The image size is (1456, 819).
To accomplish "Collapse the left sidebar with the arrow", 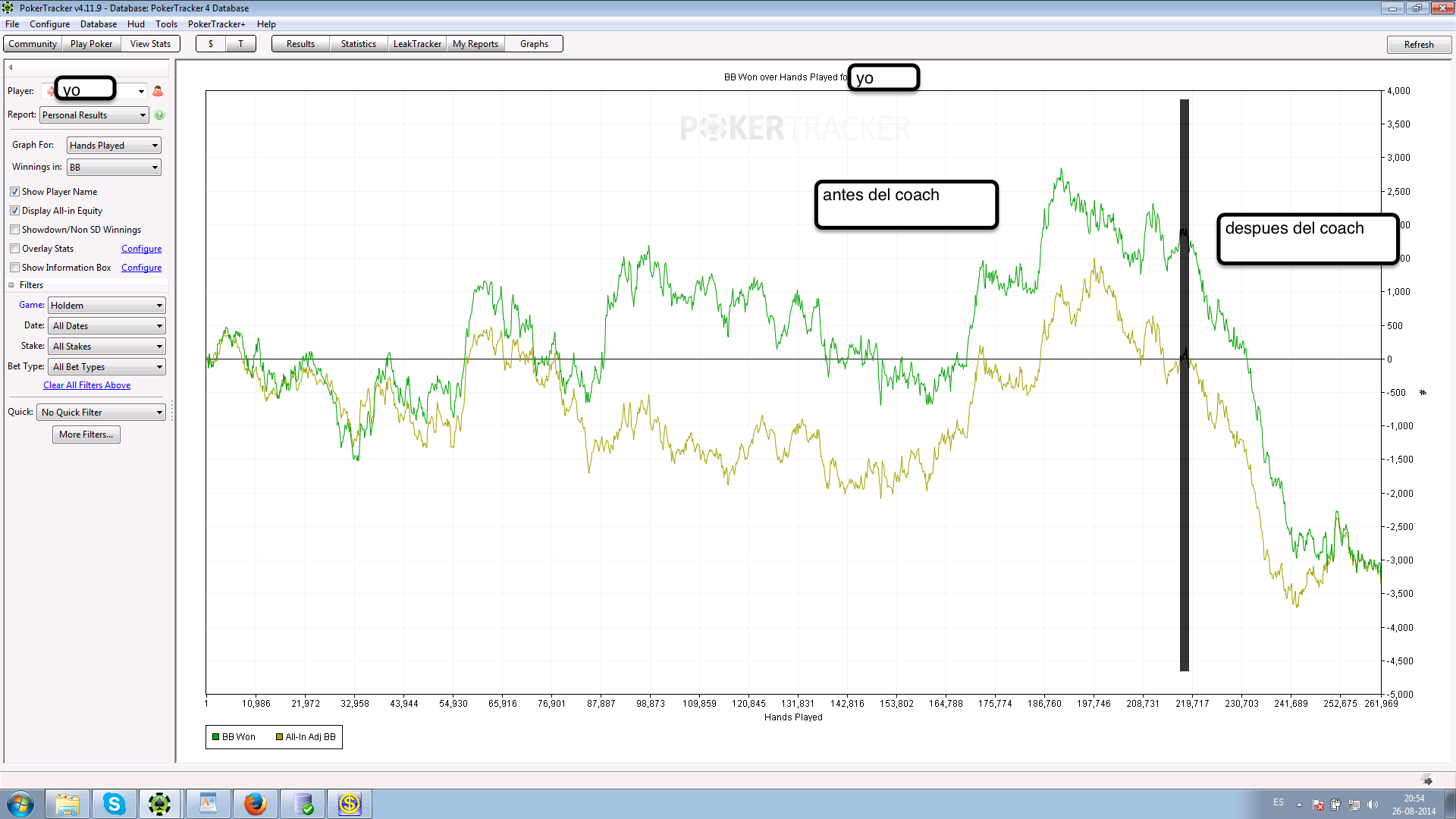I will pyautogui.click(x=11, y=67).
